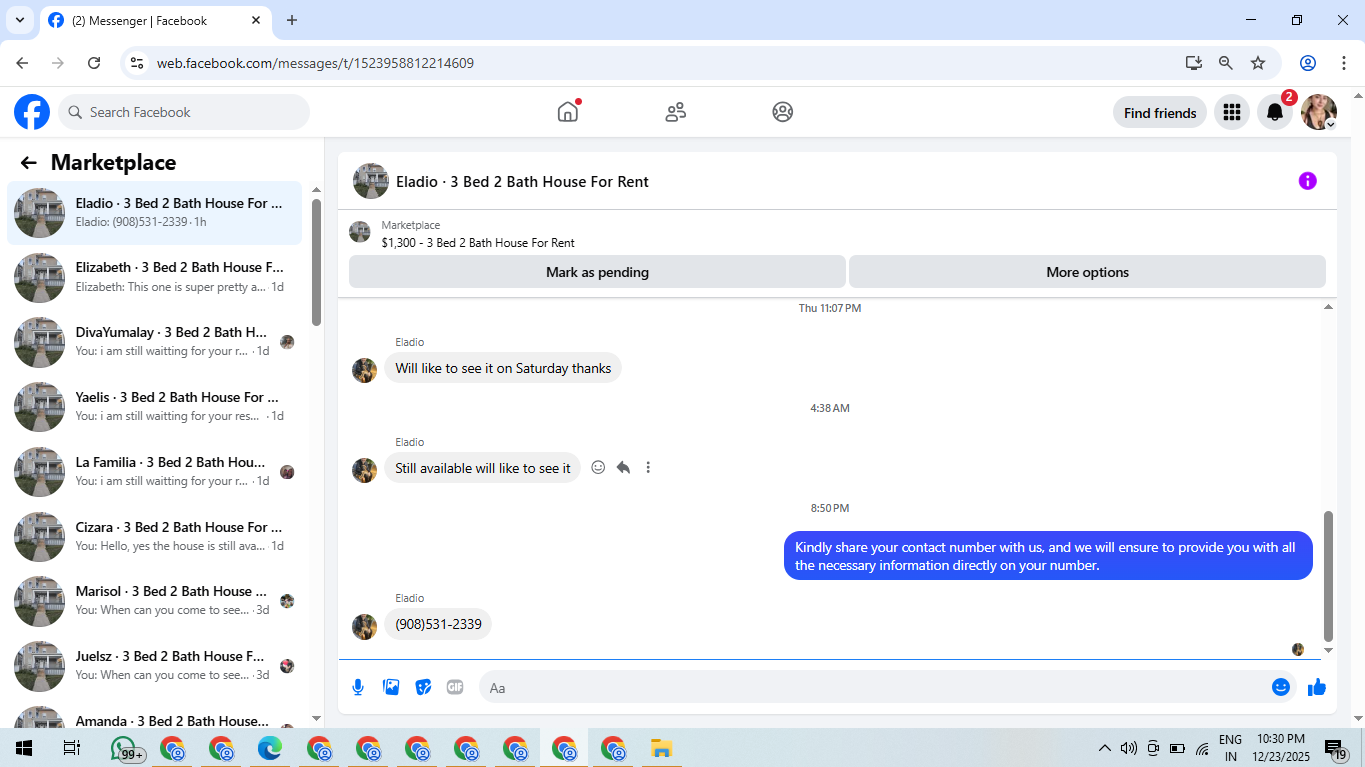Open Chrome profile icon
This screenshot has width=1365, height=767.
coord(1308,63)
